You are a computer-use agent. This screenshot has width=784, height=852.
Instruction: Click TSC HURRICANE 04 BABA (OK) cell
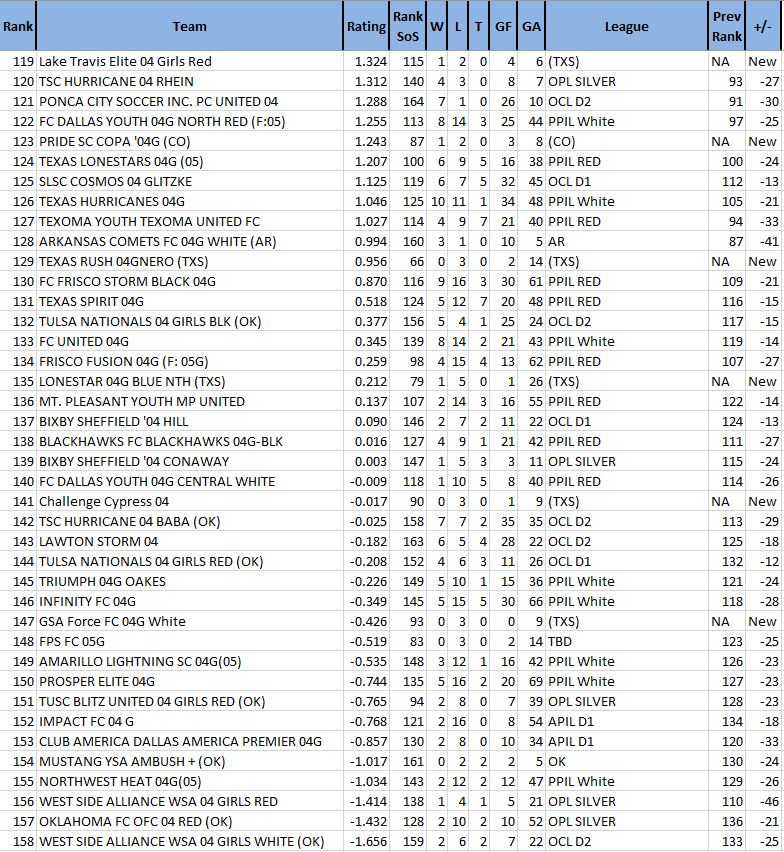(x=190, y=521)
